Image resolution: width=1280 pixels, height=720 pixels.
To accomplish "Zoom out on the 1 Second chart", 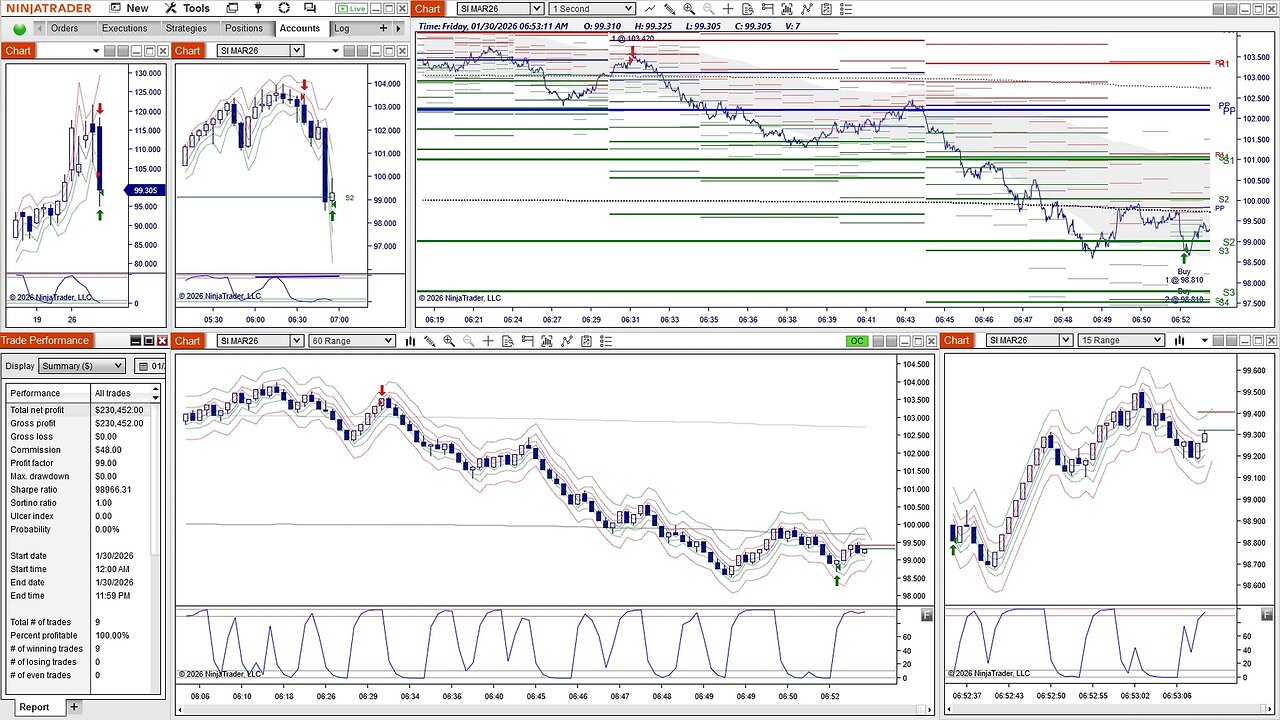I will (709, 8).
